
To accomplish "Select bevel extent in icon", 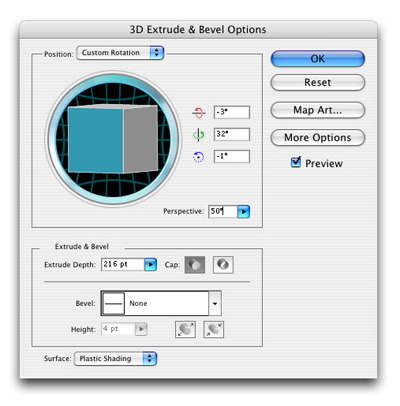I will pos(214,330).
